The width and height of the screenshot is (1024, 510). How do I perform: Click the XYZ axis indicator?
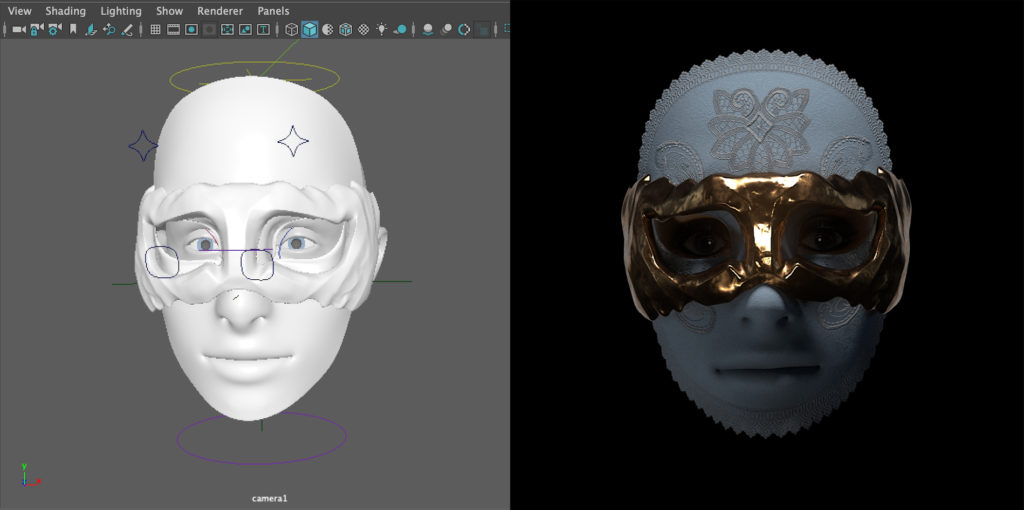pyautogui.click(x=30, y=475)
